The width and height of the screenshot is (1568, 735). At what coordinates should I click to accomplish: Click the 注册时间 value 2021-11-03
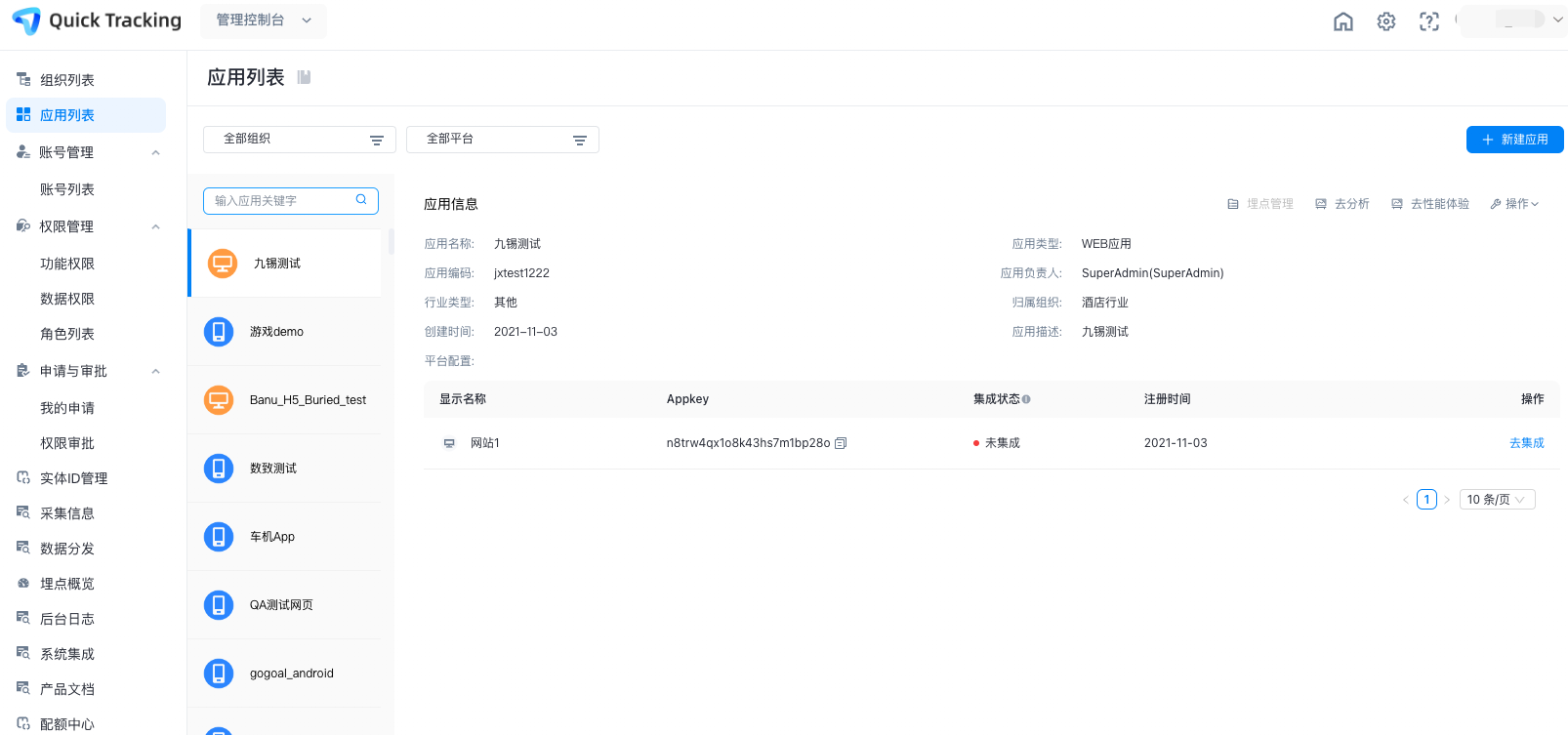click(x=1176, y=443)
